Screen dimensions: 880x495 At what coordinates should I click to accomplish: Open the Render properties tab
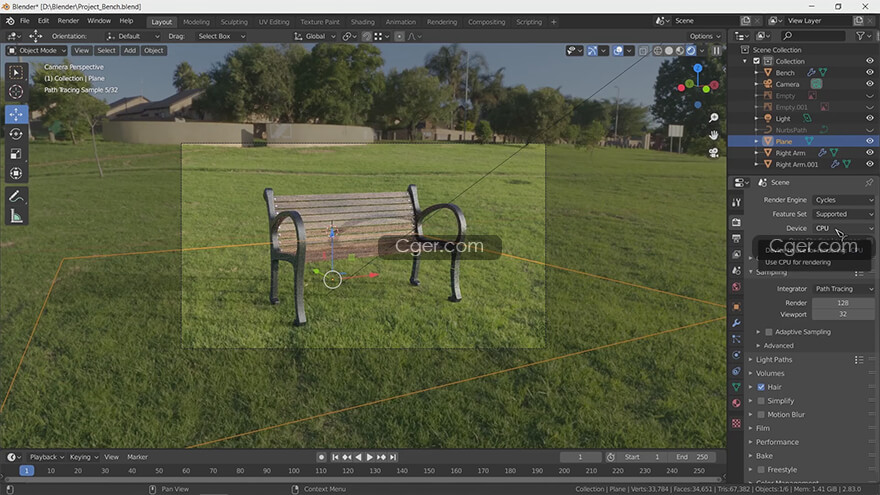point(736,222)
